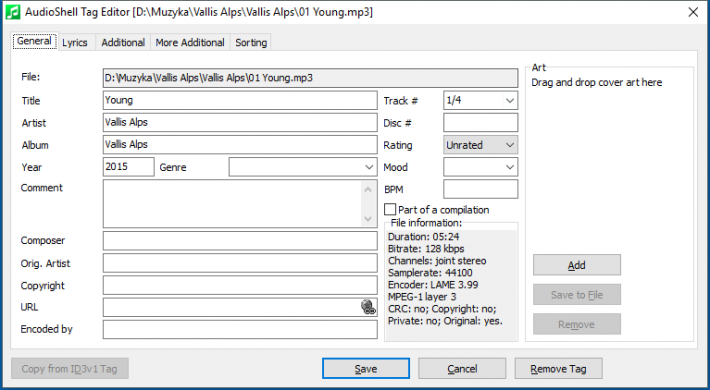Screen dimensions: 710x390
Task: Click the 'Encoder: LAME 3.99' line
Action: [x=433, y=285]
